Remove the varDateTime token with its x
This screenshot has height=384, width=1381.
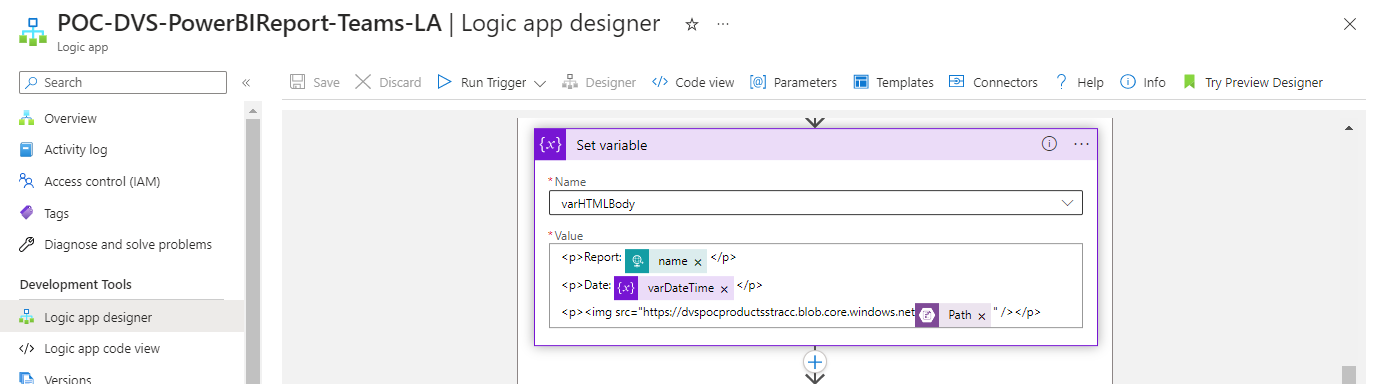pyautogui.click(x=724, y=289)
